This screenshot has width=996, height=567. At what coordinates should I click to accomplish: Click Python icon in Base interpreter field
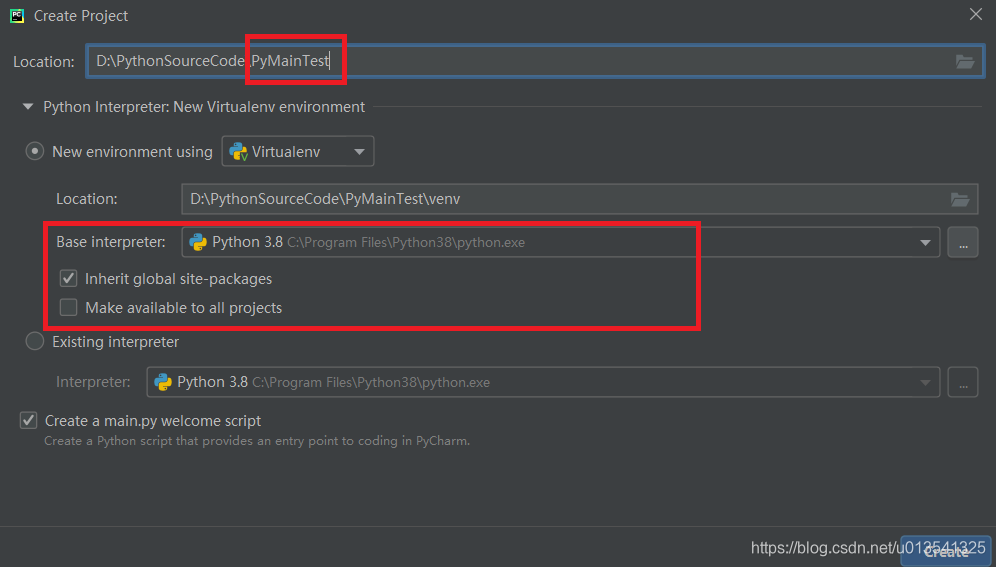tap(198, 243)
